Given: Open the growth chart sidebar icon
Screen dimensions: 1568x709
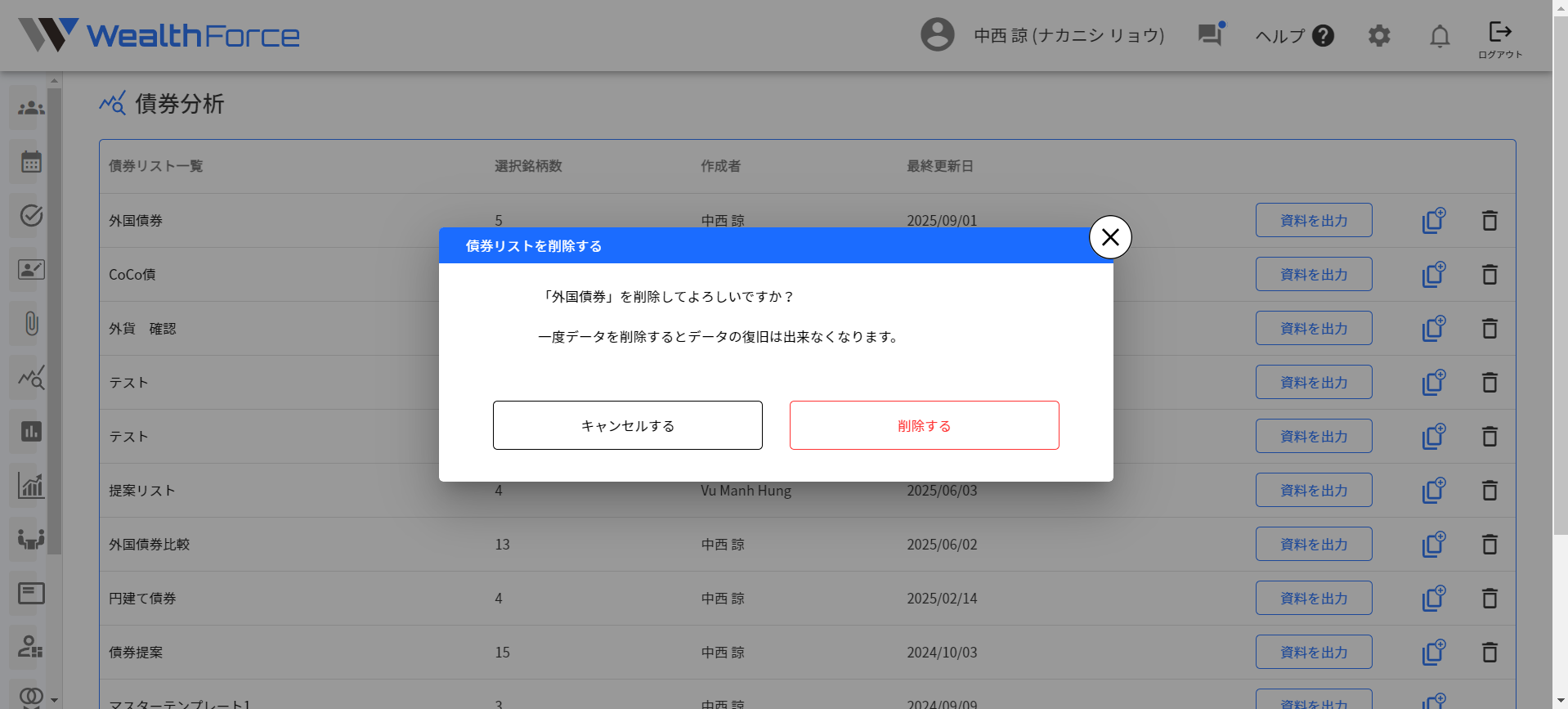Looking at the screenshot, I should pos(31,486).
